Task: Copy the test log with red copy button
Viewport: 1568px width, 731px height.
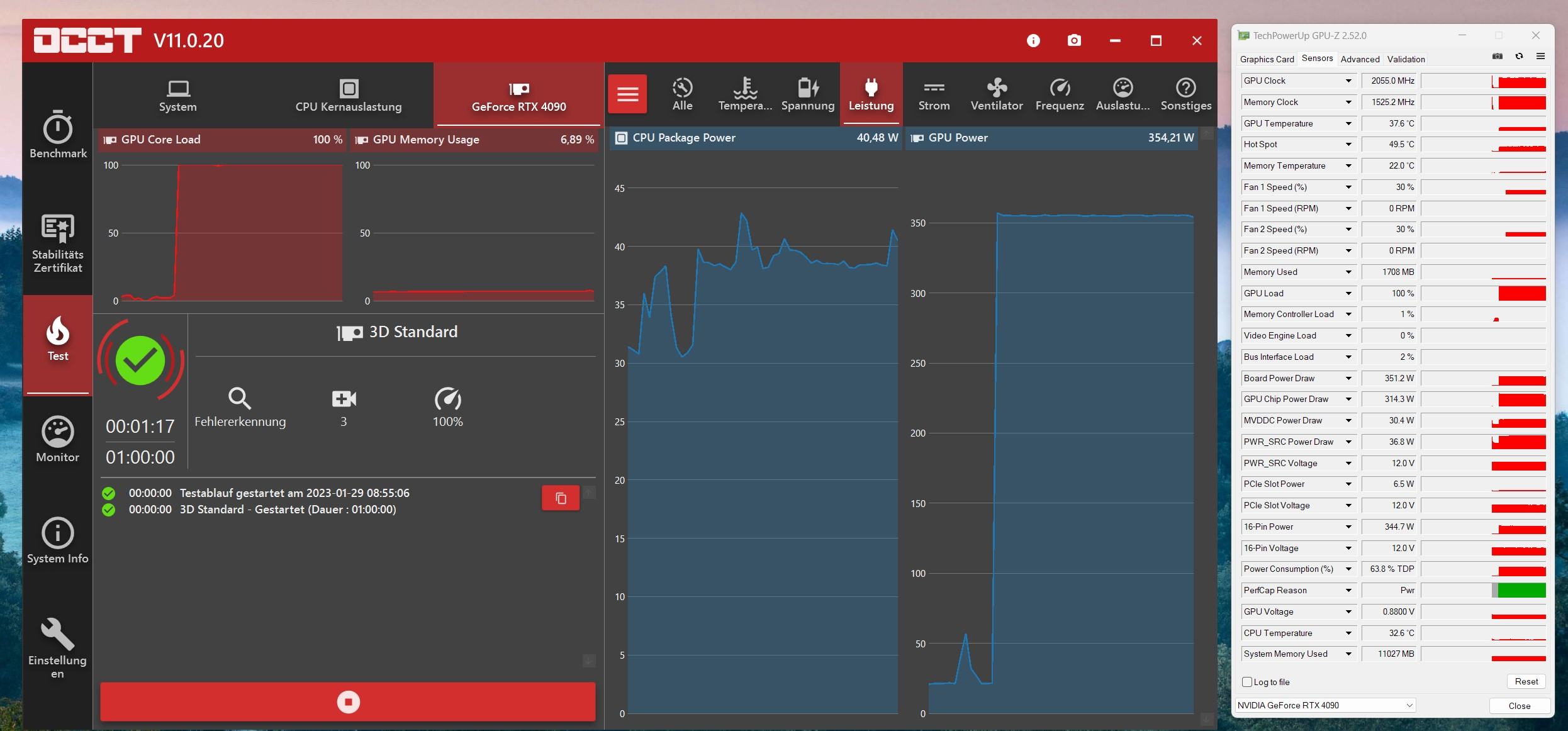Action: (561, 498)
